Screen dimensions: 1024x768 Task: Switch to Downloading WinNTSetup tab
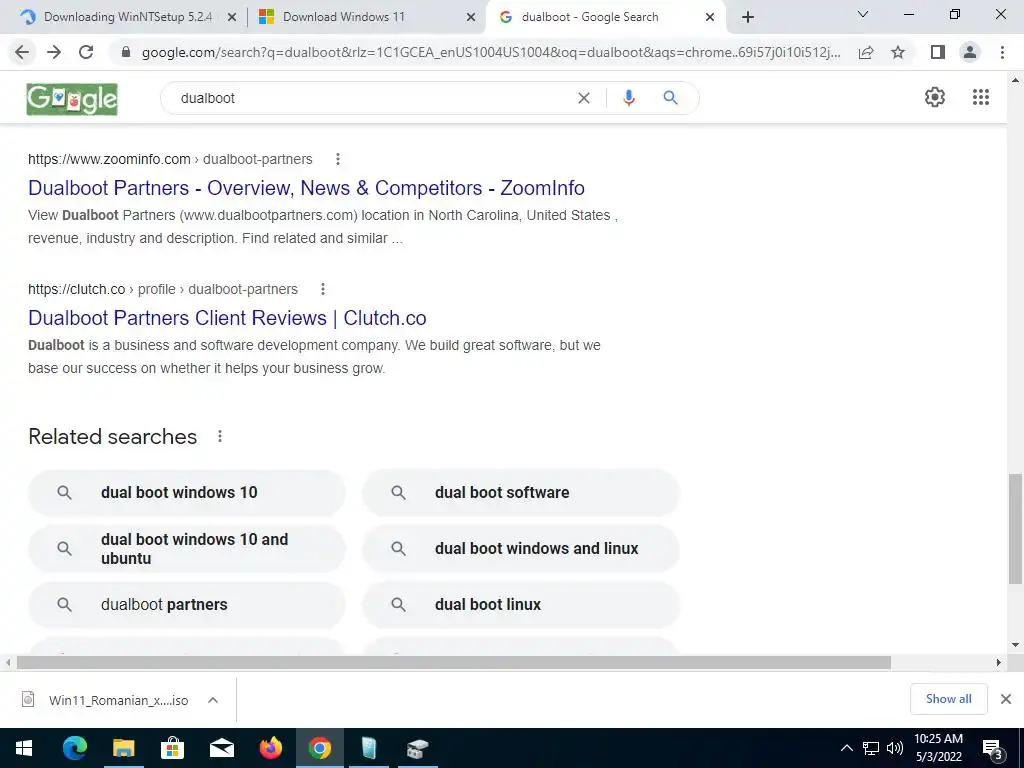pyautogui.click(x=127, y=17)
